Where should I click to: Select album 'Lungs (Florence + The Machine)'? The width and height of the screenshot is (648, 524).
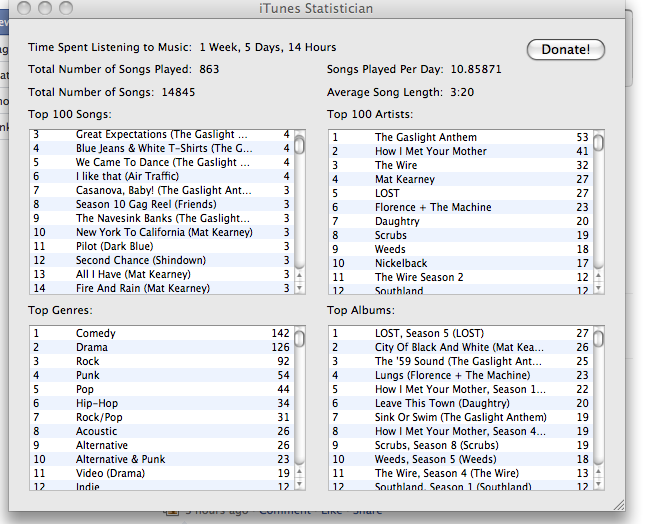[x=461, y=375]
